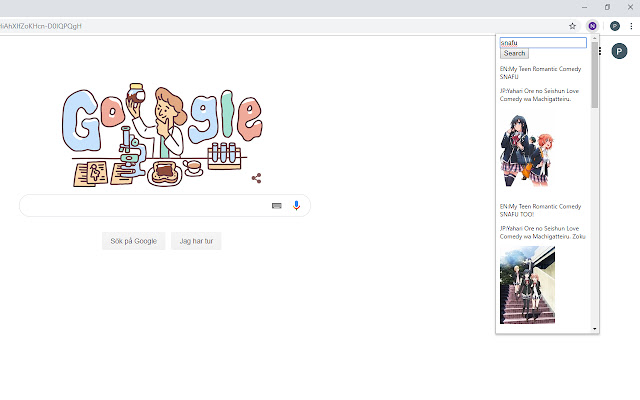Open Chrome three-dot menu
This screenshot has height=400, width=640.
pyautogui.click(x=632, y=26)
